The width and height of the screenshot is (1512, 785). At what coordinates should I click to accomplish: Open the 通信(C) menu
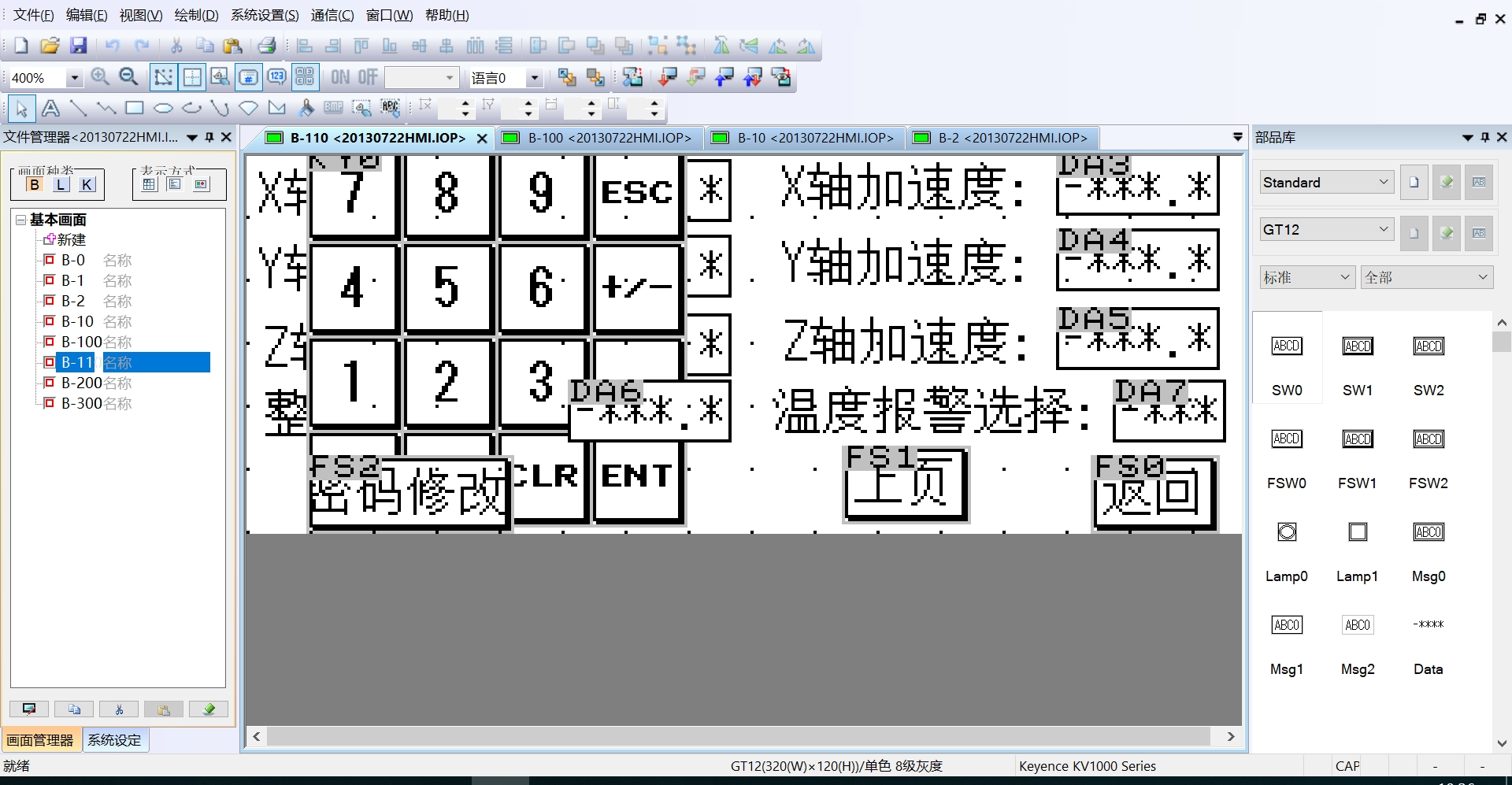coord(332,15)
